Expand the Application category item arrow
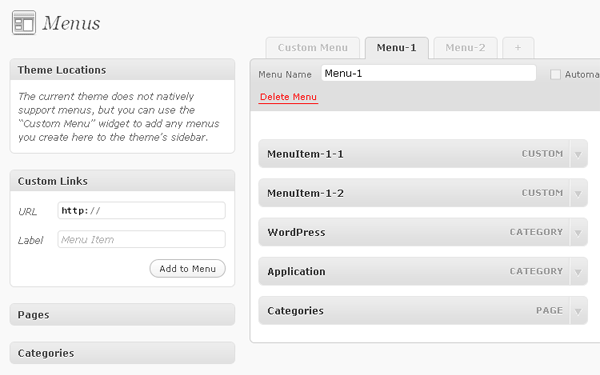The width and height of the screenshot is (600, 375). pos(578,272)
